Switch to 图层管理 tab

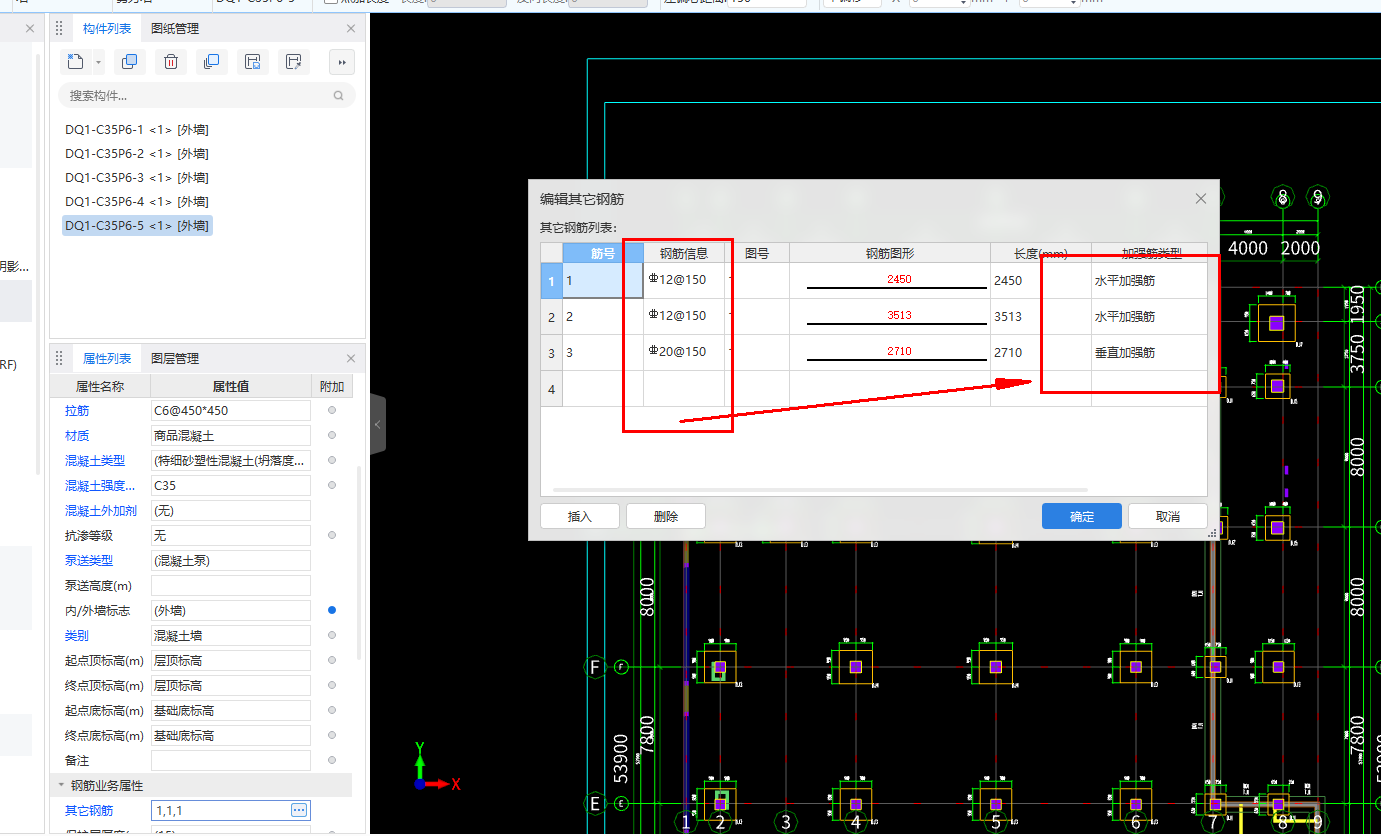[x=175, y=358]
